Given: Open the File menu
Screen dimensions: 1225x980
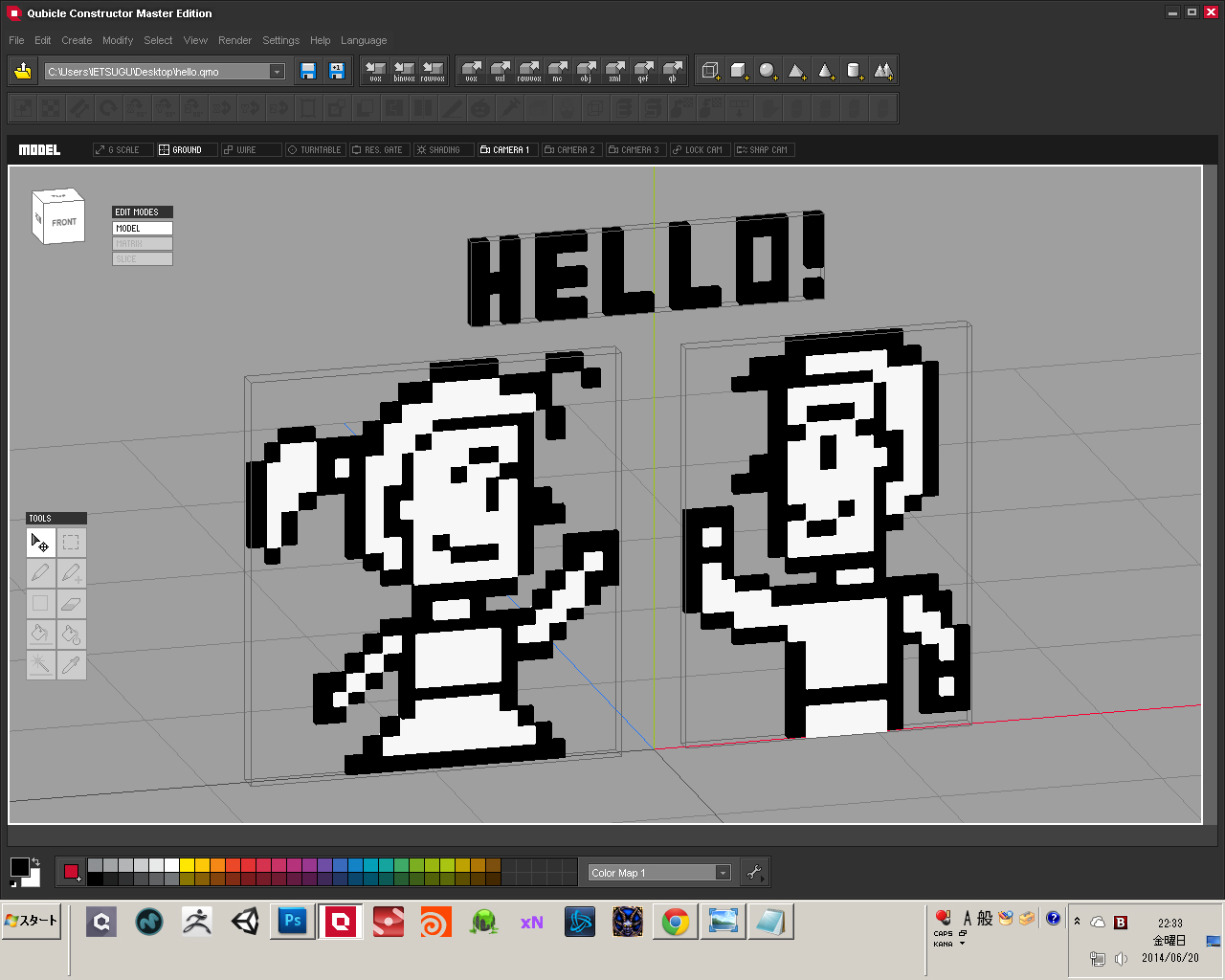Looking at the screenshot, I should [x=16, y=40].
